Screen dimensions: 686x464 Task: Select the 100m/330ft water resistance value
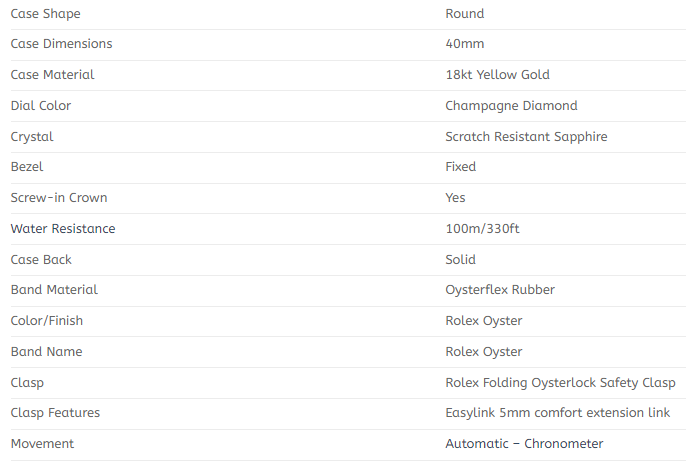[x=482, y=229]
